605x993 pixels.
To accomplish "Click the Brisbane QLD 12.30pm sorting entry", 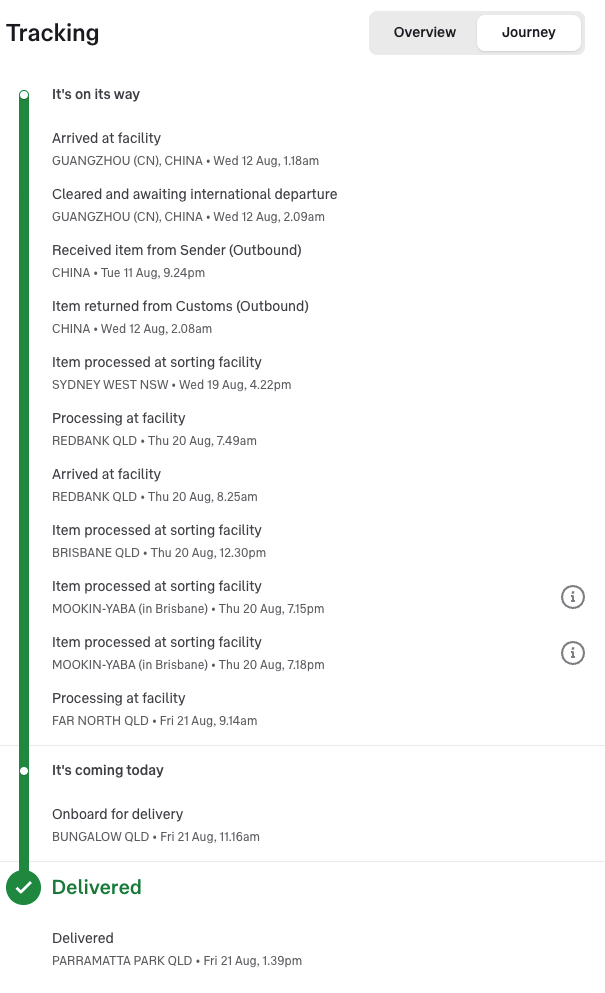I will (159, 541).
